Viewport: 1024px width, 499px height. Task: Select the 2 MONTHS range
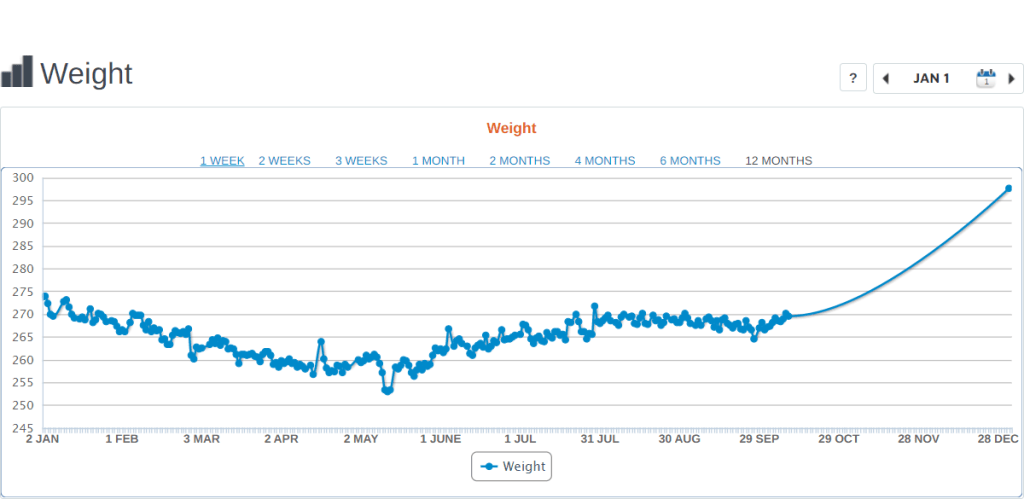coord(519,161)
